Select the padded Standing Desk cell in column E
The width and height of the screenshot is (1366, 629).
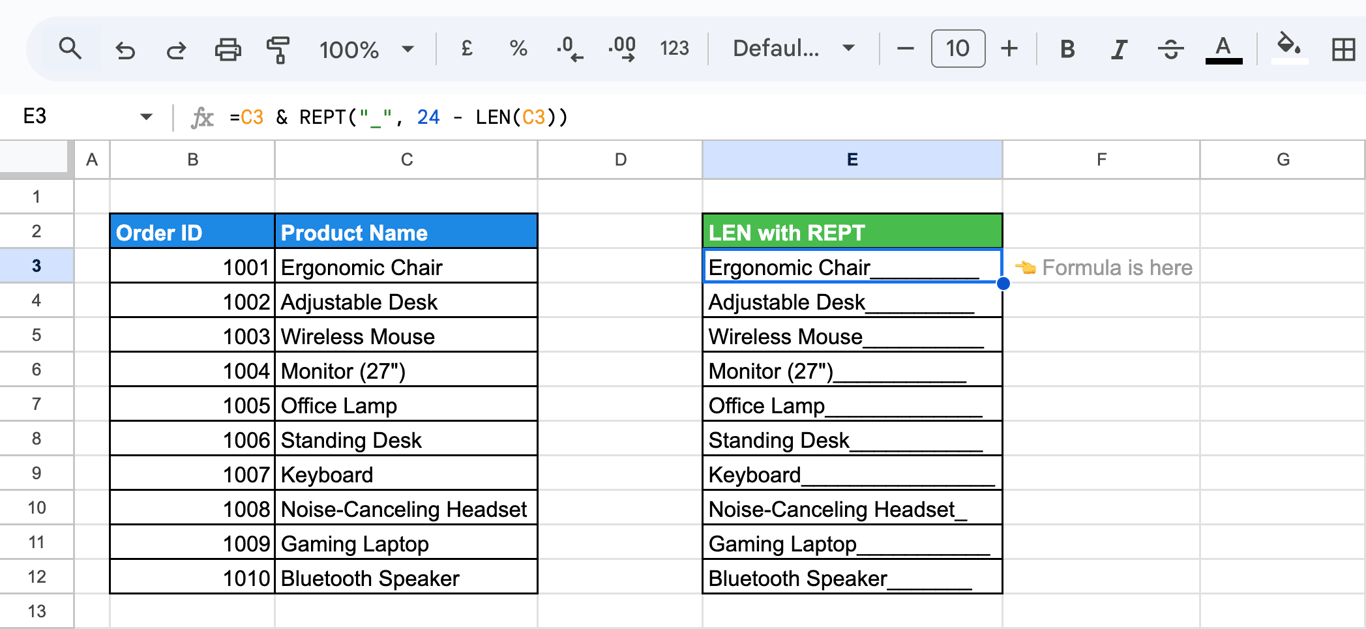click(852, 440)
